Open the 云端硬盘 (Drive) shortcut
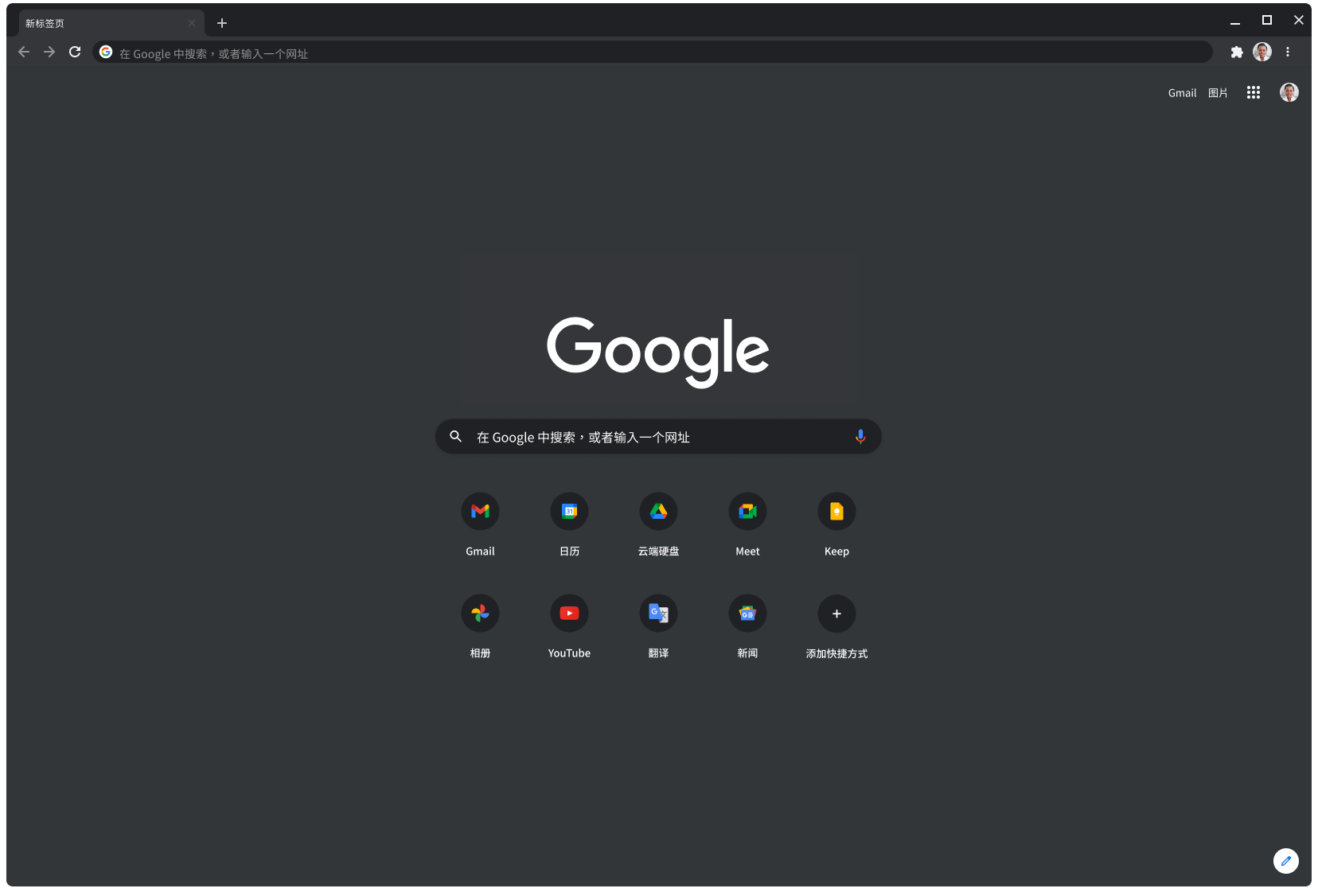1318x896 pixels. 658,511
